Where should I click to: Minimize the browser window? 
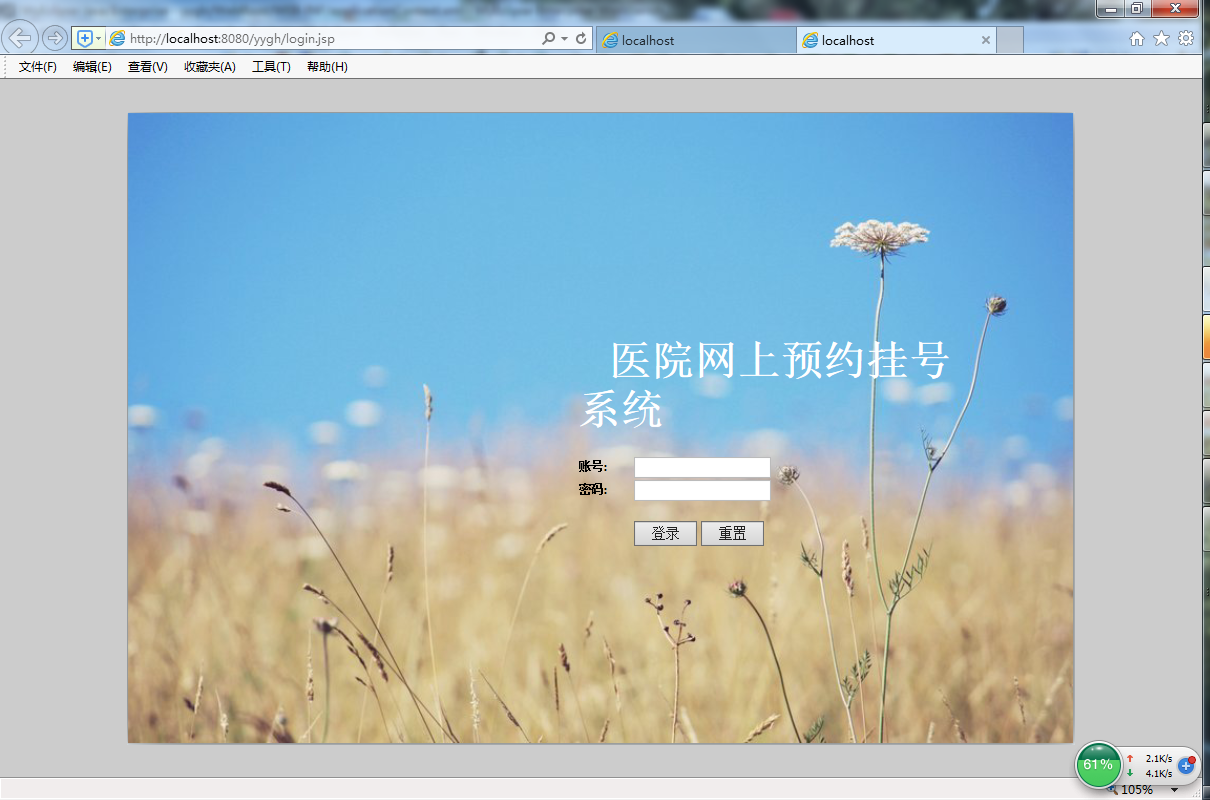tap(1111, 9)
